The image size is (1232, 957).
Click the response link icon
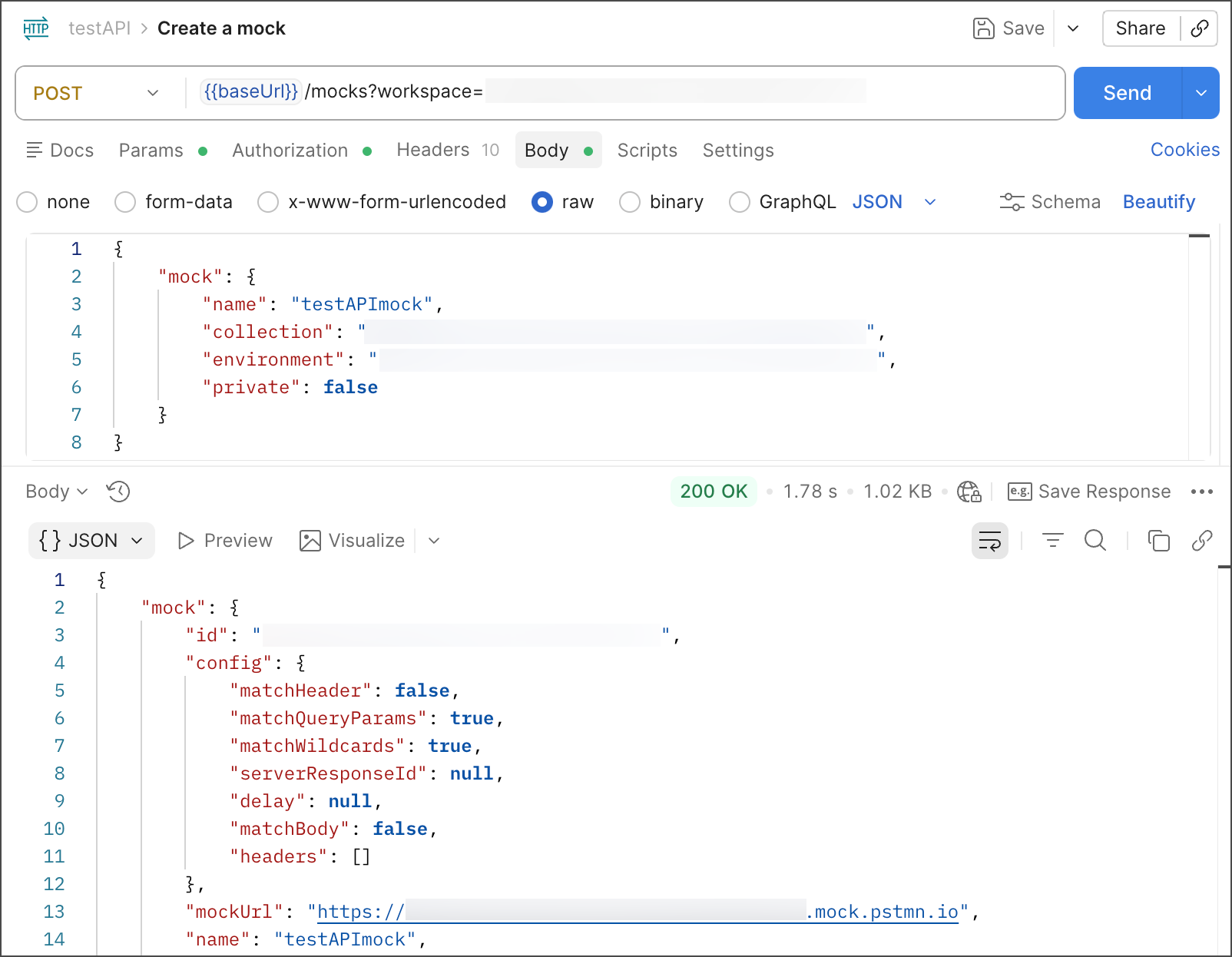coord(1202,541)
